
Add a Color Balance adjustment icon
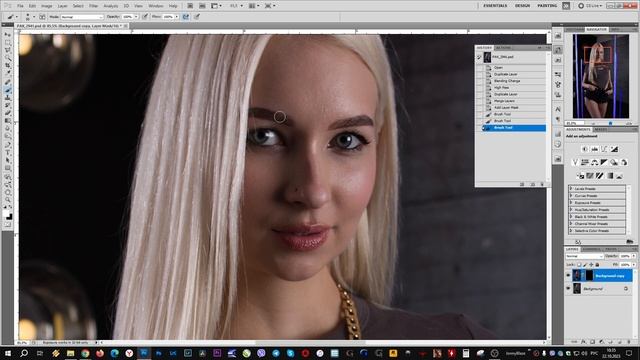point(595,162)
